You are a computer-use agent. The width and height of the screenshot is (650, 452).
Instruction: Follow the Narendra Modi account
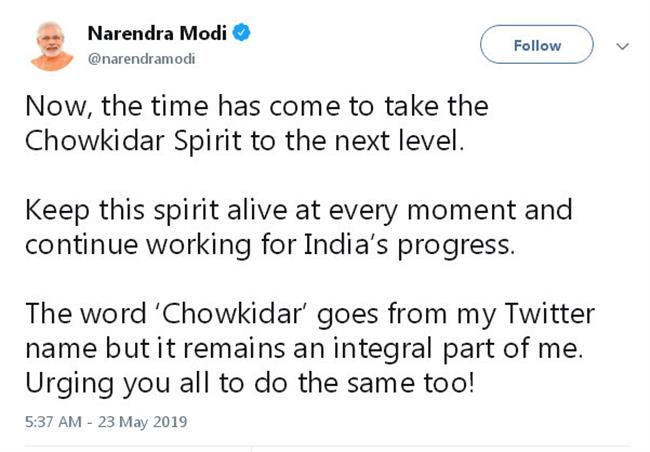tap(537, 44)
